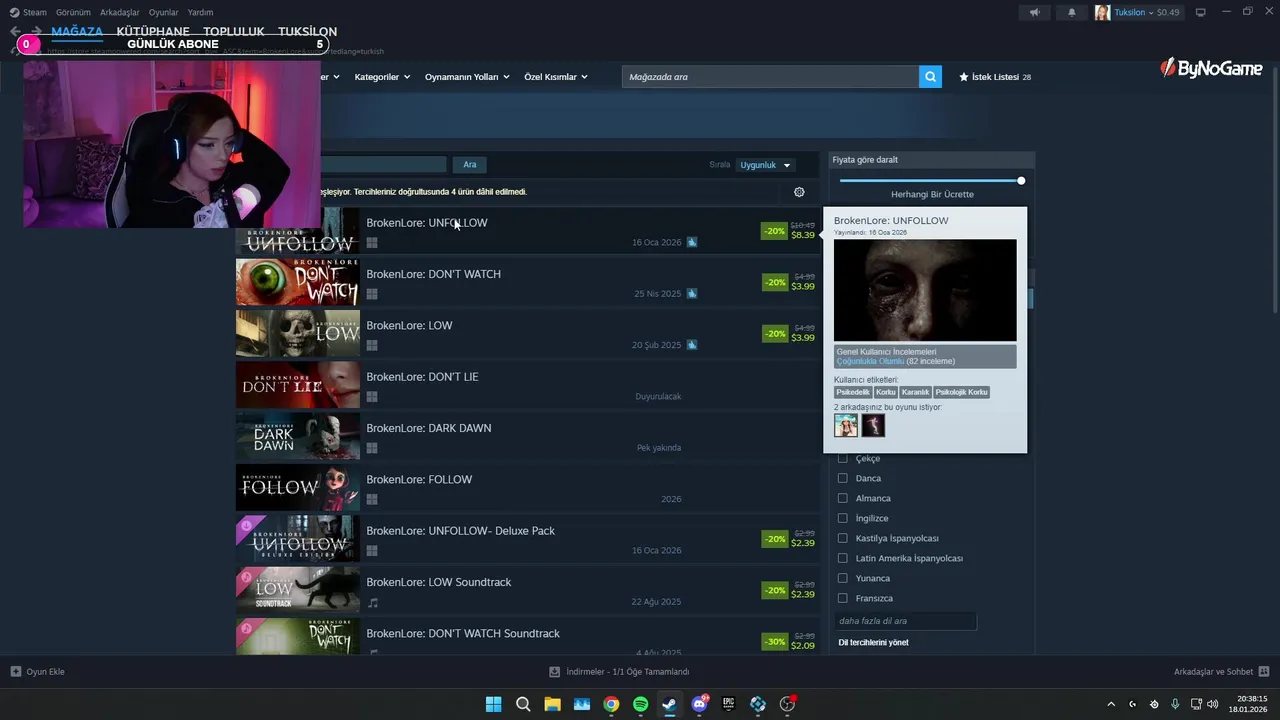Open the Yardım menu

(x=200, y=12)
